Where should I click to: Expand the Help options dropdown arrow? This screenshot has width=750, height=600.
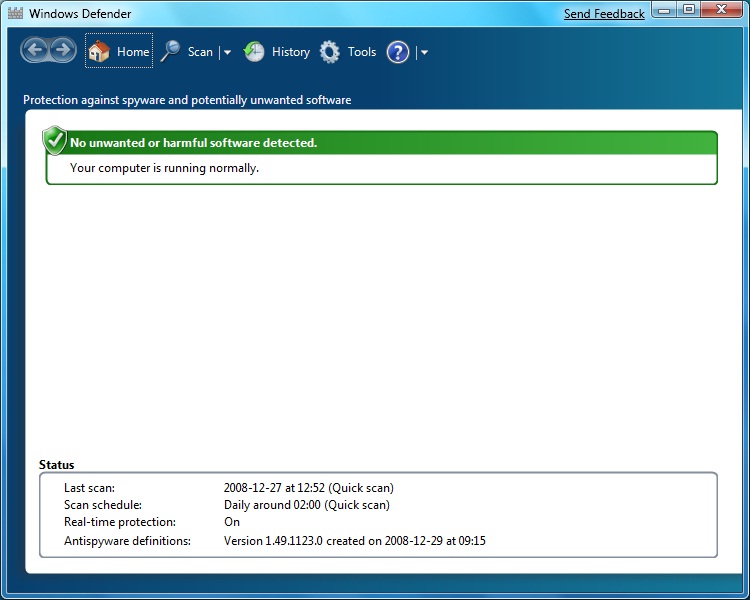[x=424, y=52]
